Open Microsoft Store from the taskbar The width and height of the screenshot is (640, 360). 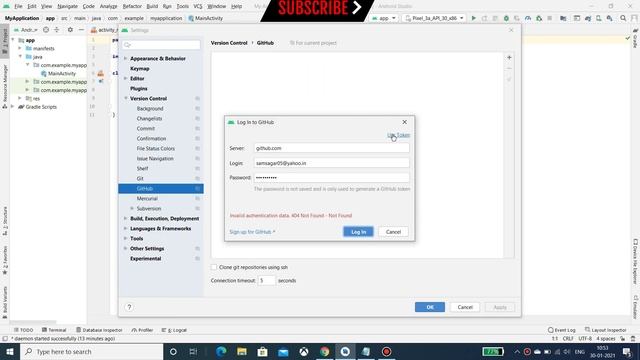(x=262, y=351)
